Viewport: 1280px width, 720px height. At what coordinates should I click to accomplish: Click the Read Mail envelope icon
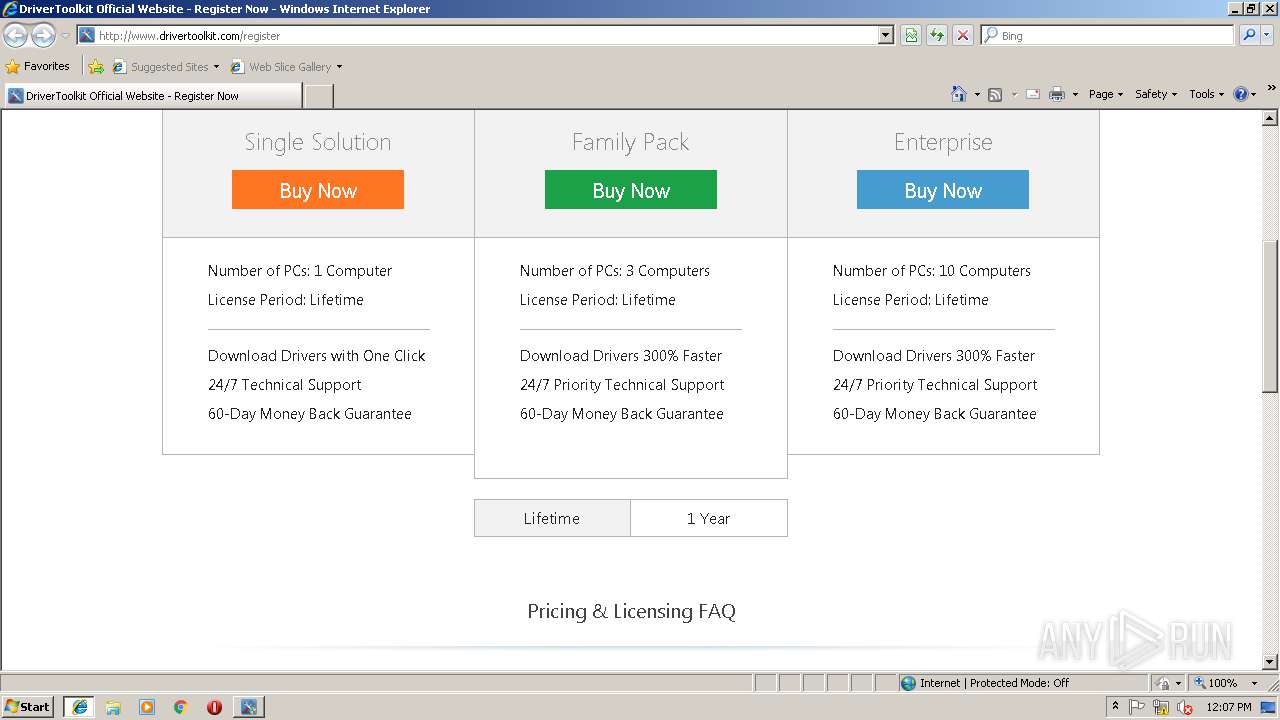(x=1033, y=94)
